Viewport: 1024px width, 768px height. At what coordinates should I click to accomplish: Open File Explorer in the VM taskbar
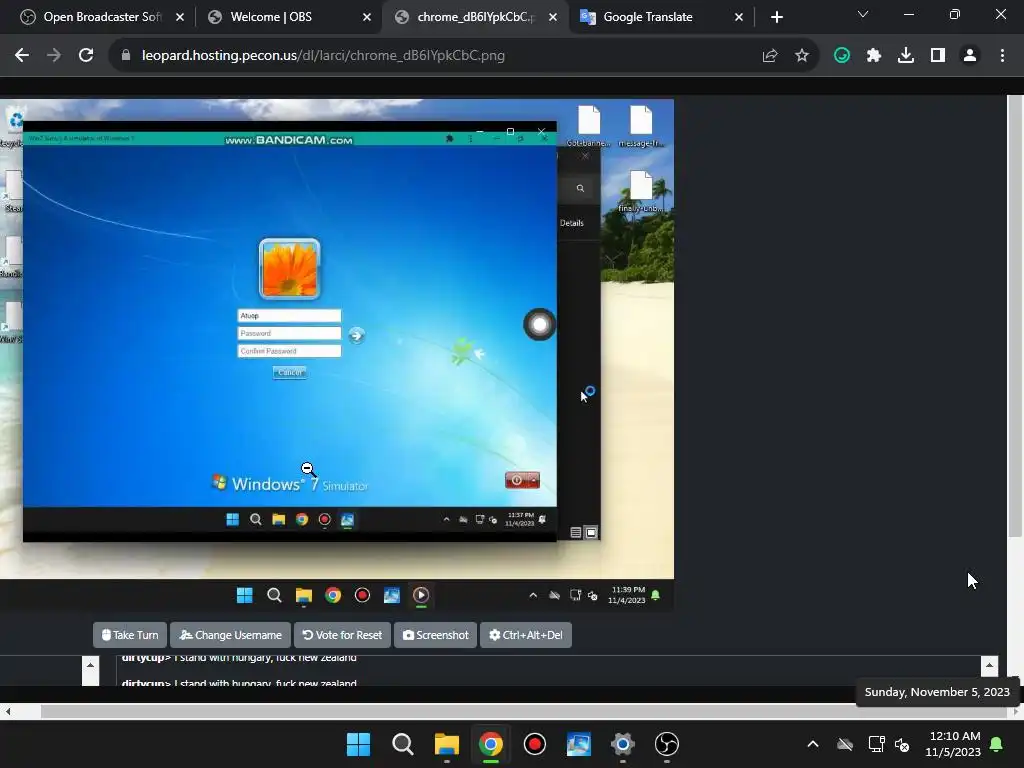[x=304, y=595]
